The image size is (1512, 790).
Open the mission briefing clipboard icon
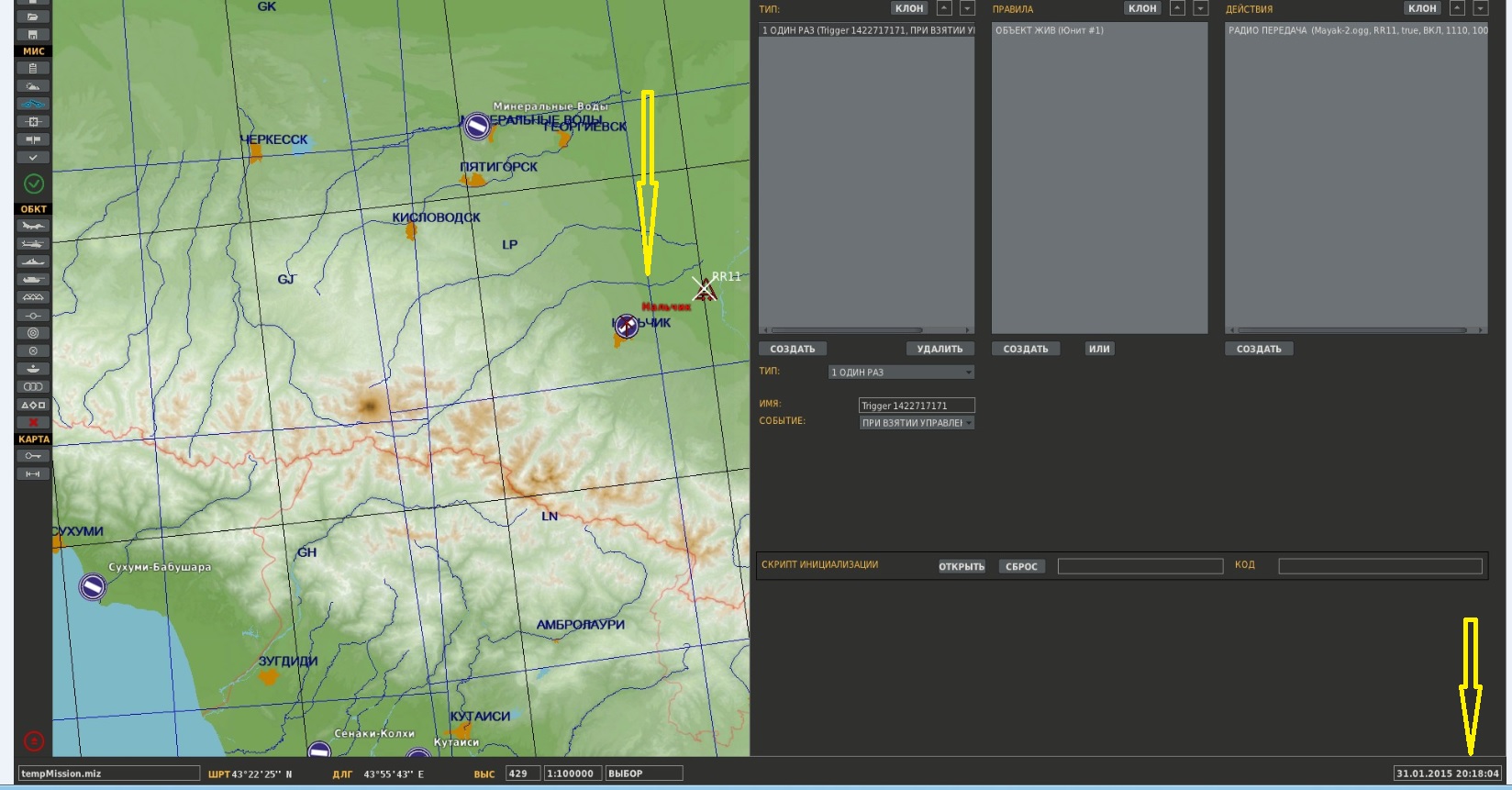pos(33,68)
